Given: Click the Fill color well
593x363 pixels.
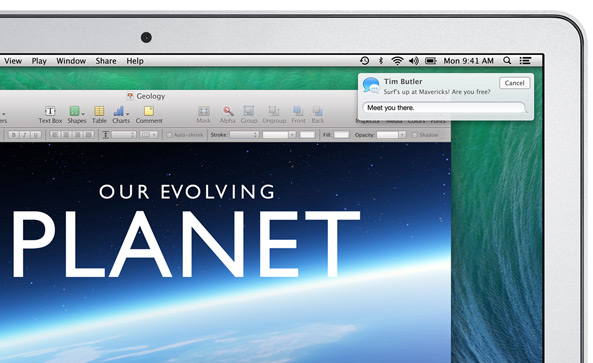Looking at the screenshot, I should (x=341, y=135).
